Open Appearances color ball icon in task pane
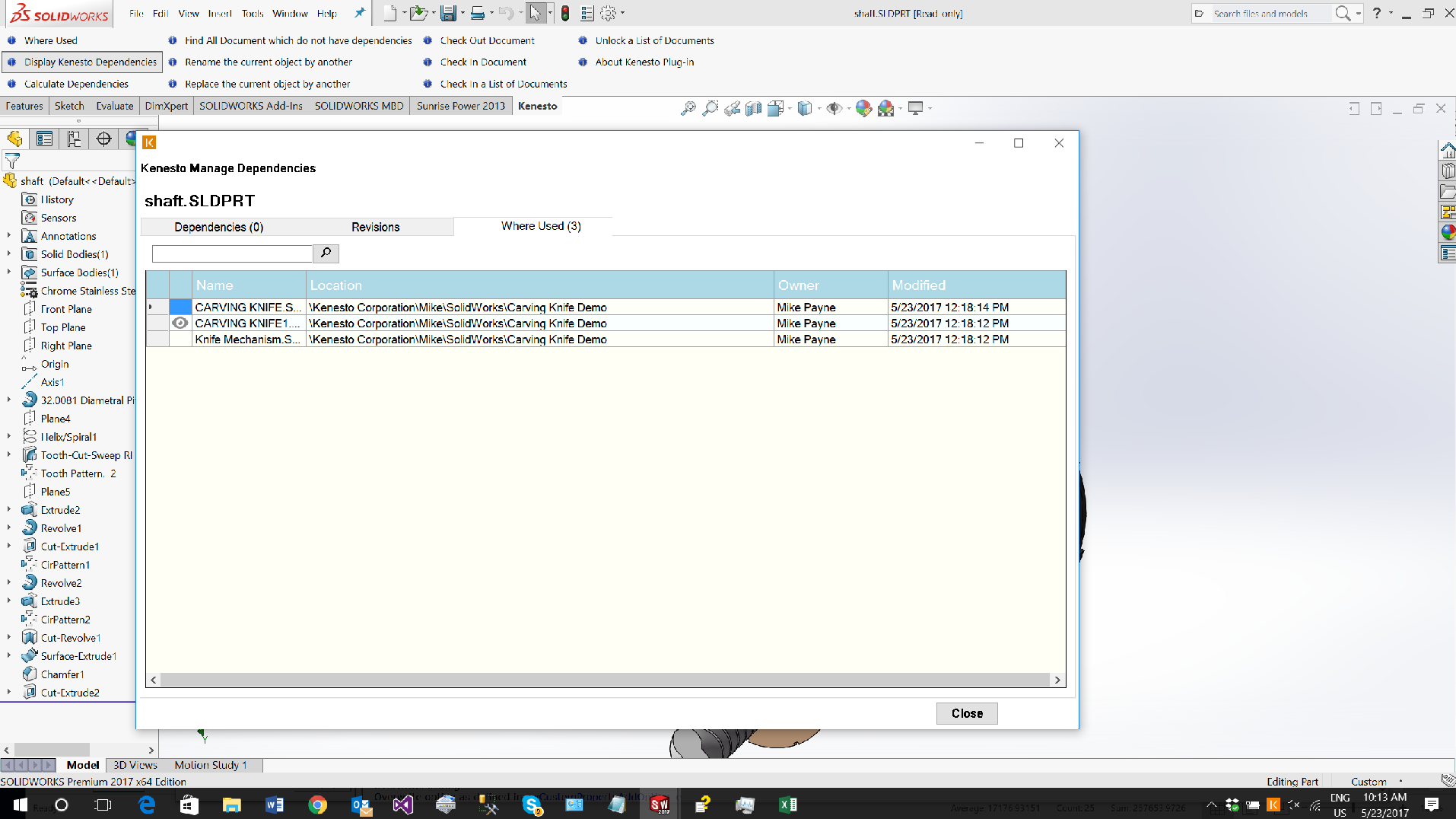 coord(1448,232)
